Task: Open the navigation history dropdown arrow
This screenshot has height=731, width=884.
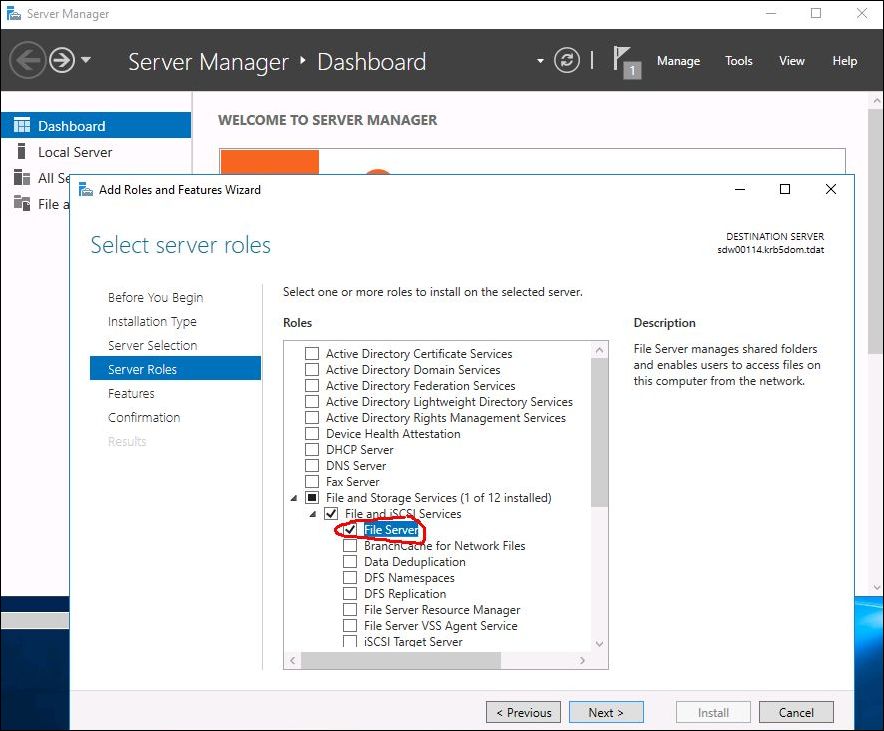Action: tap(86, 59)
